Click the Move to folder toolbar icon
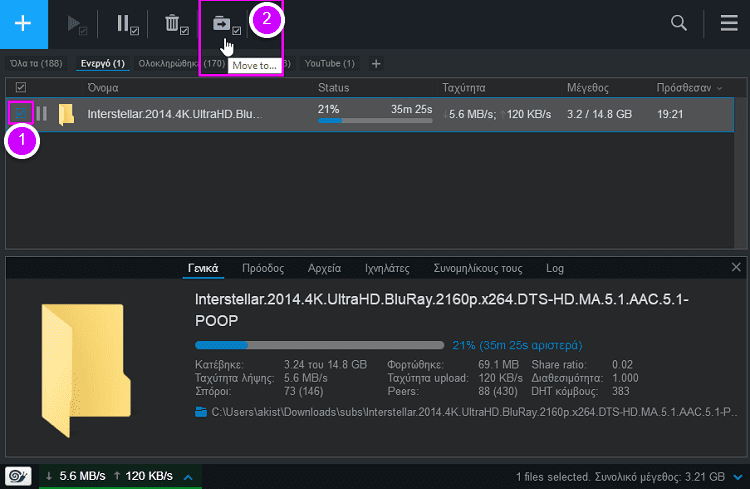Image resolution: width=750 pixels, height=489 pixels. click(226, 24)
